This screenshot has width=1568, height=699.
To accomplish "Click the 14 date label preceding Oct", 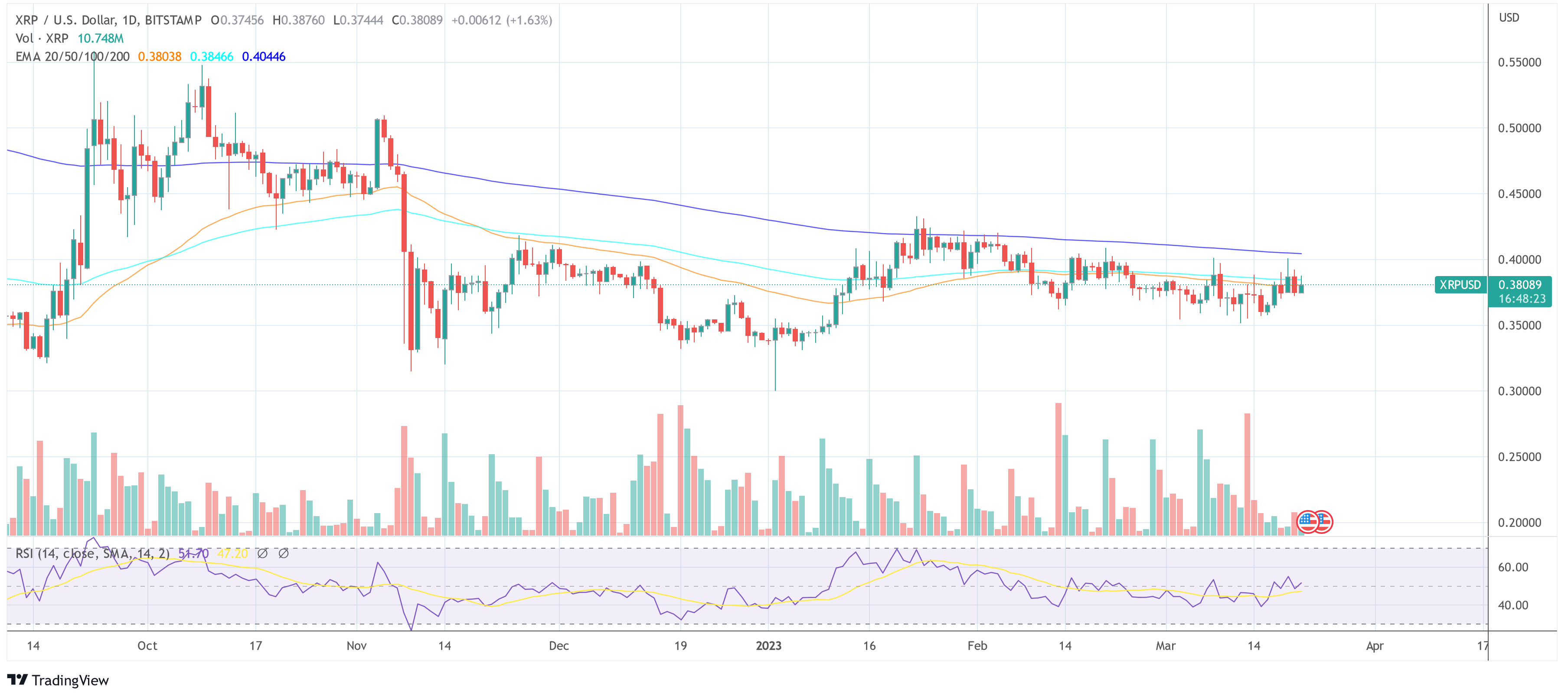I will pyautogui.click(x=33, y=645).
